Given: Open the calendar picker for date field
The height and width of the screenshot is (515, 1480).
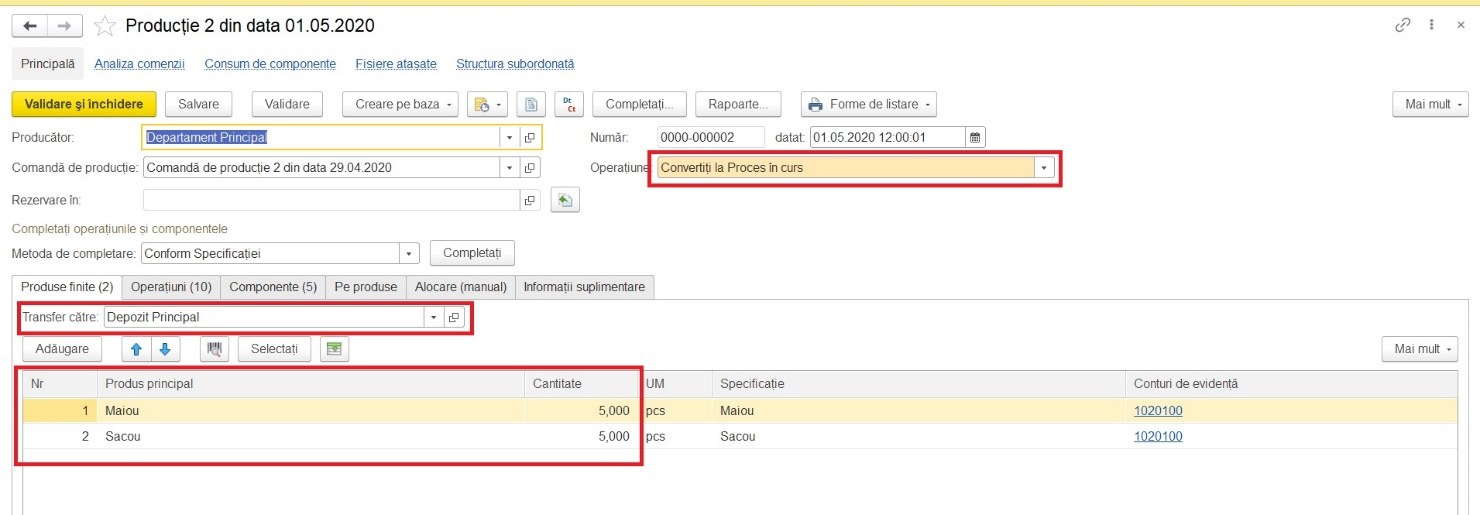Looking at the screenshot, I should tap(976, 137).
